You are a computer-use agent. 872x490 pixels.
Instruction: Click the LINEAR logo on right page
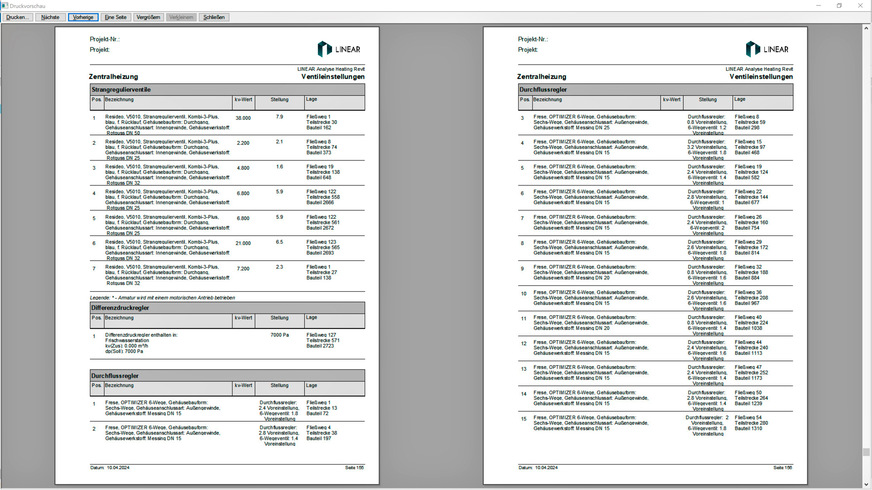pos(767,49)
